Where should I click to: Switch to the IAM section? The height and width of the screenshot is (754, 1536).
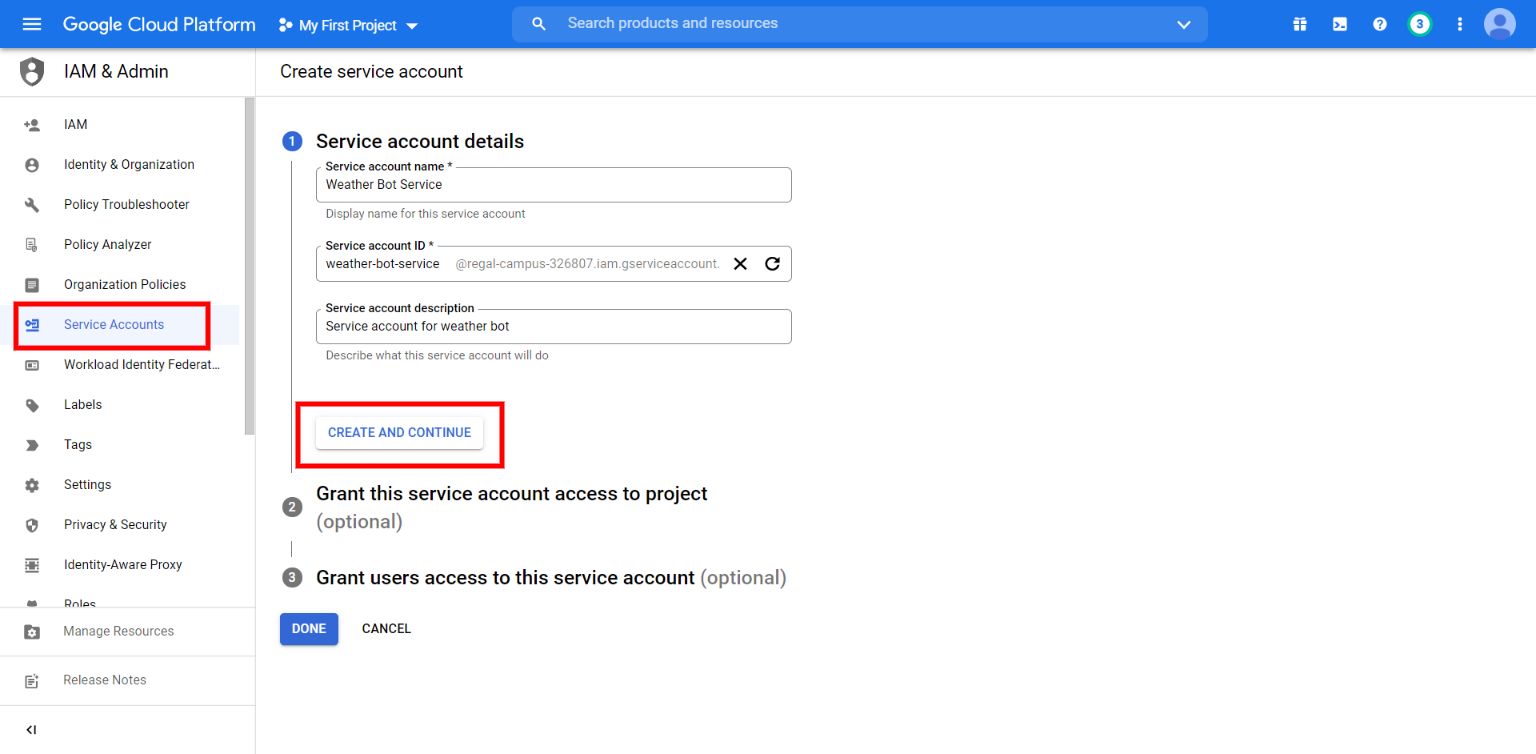75,124
